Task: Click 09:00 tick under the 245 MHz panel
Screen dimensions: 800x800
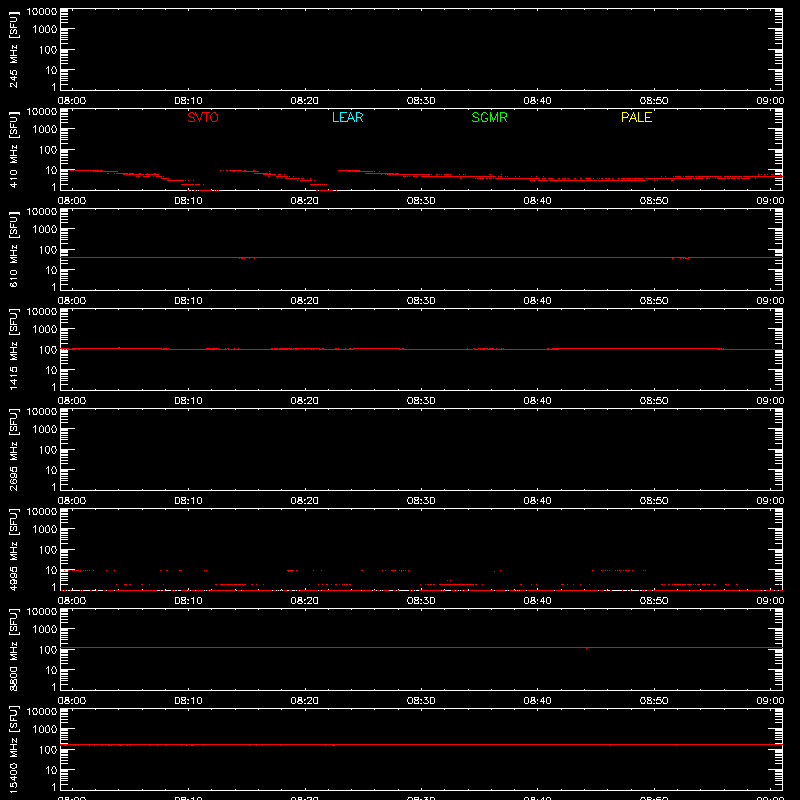Action: 770,101
